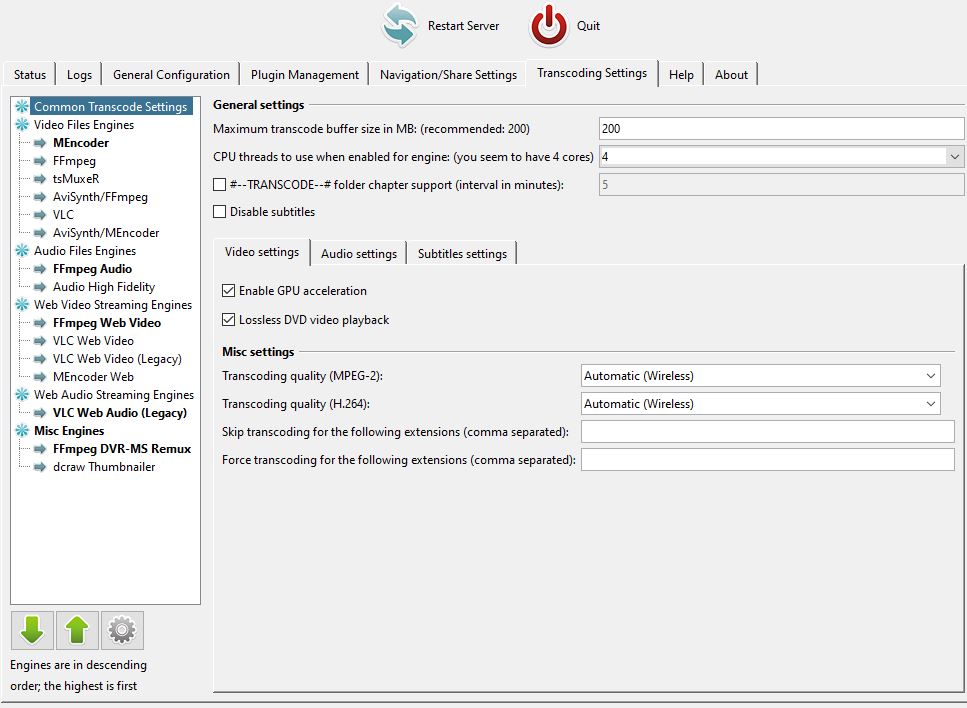
Task: Switch to the Status tab
Action: 30,75
